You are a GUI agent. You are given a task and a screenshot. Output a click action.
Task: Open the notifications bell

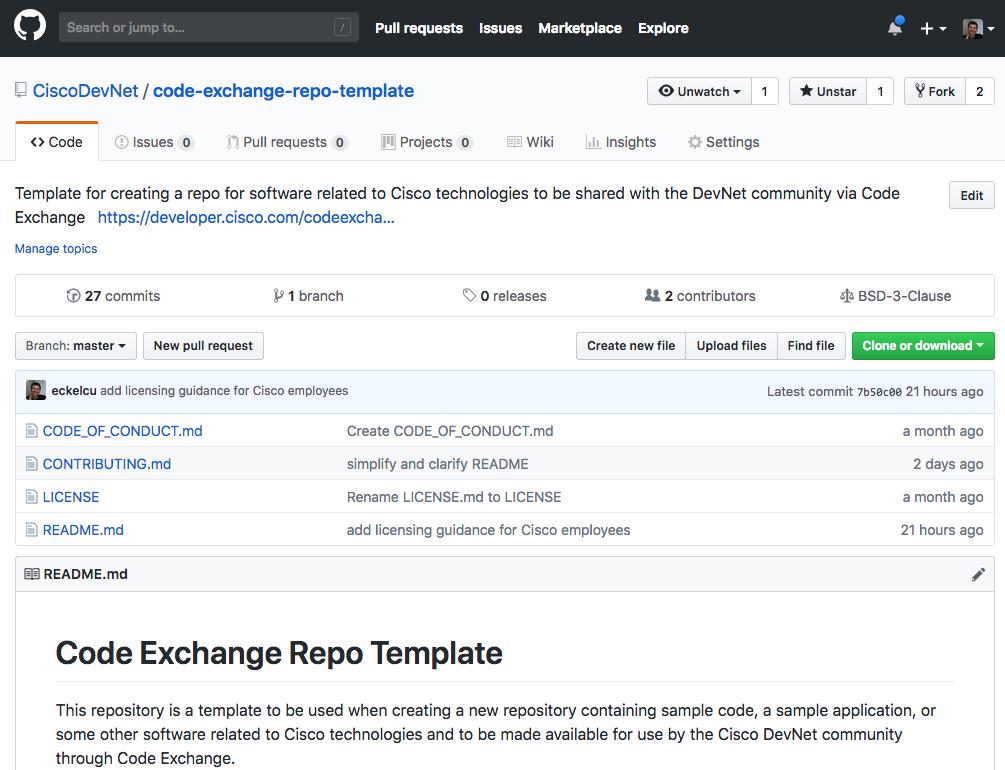pyautogui.click(x=895, y=27)
